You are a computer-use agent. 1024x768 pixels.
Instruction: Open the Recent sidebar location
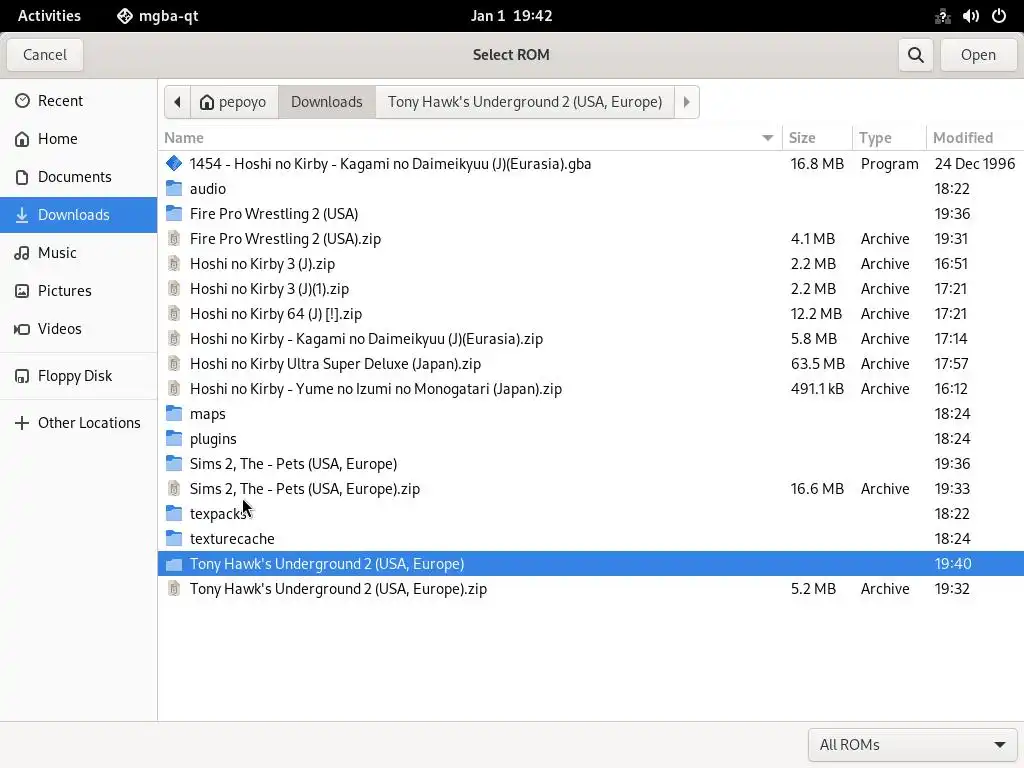coord(78,101)
